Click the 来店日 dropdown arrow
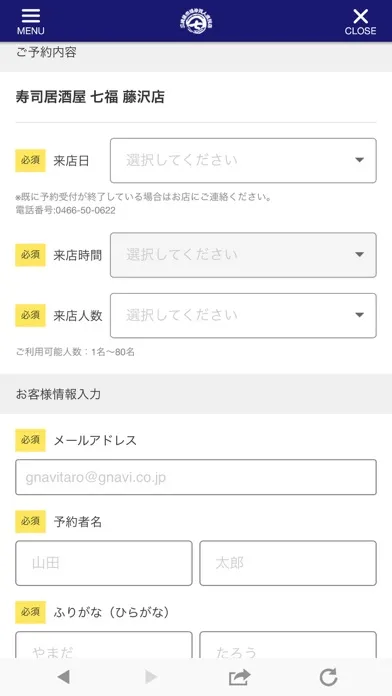Viewport: 392px width, 696px height. [x=360, y=160]
